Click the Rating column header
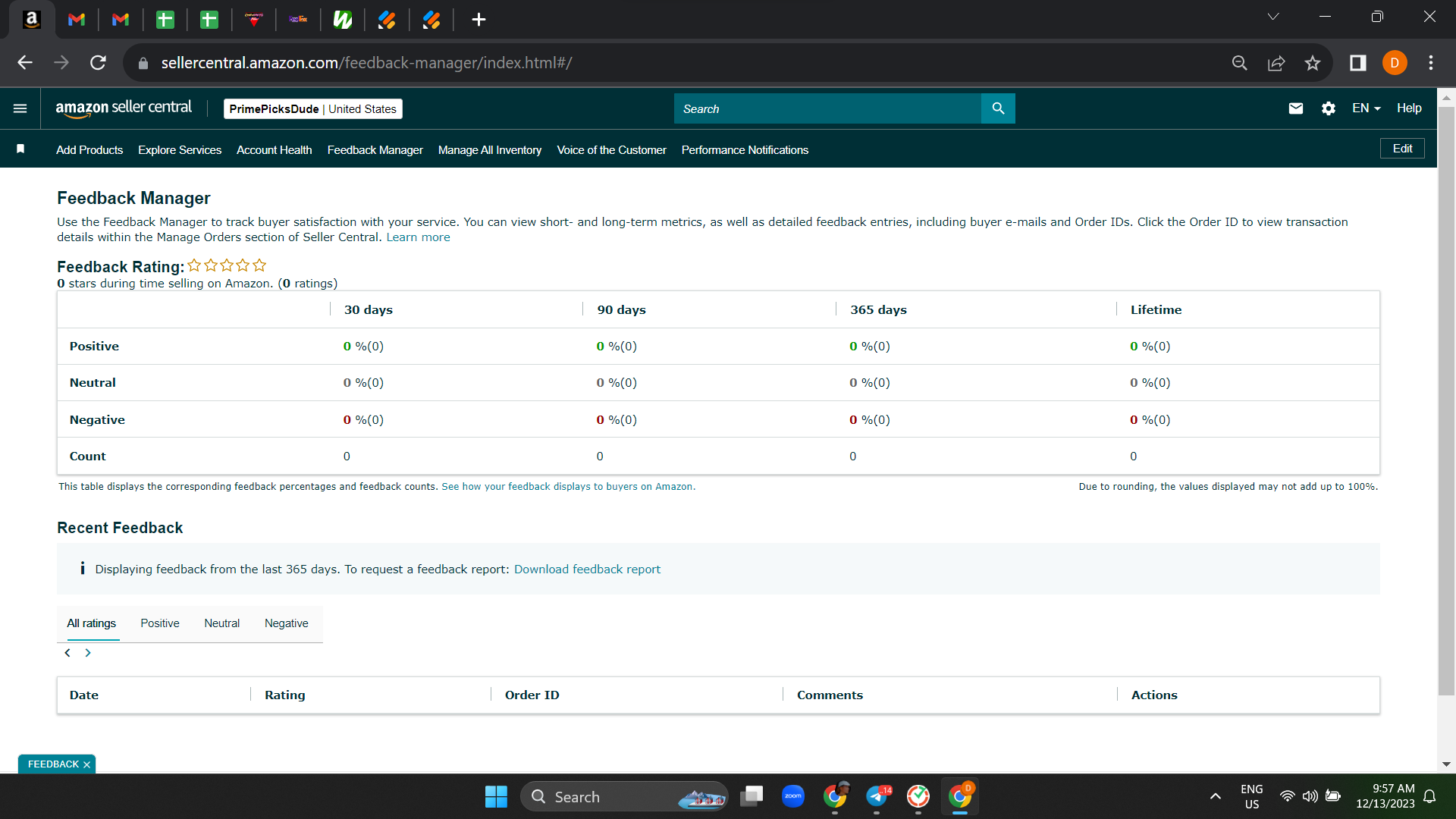This screenshot has width=1456, height=819. [x=285, y=695]
